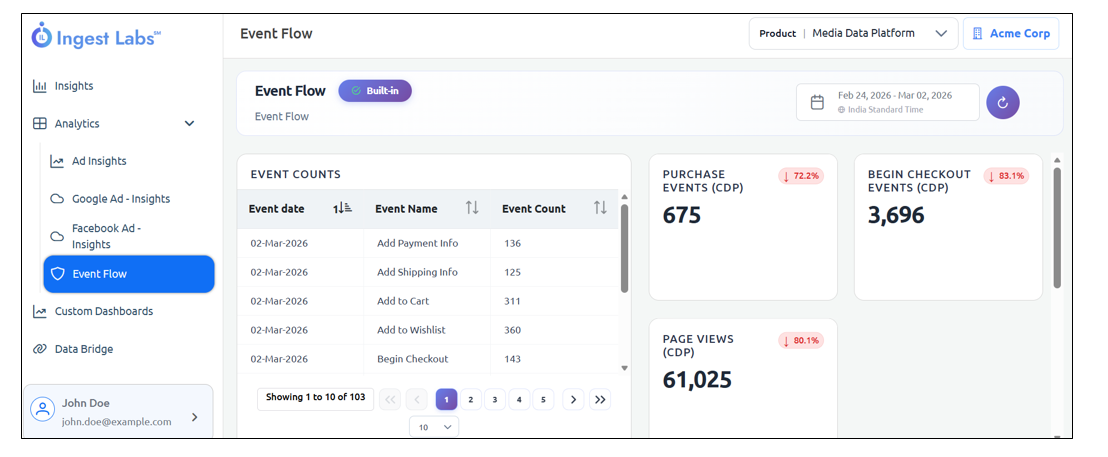Image resolution: width=1108 pixels, height=457 pixels.
Task: Click the purple refresh icon button
Action: click(1002, 102)
